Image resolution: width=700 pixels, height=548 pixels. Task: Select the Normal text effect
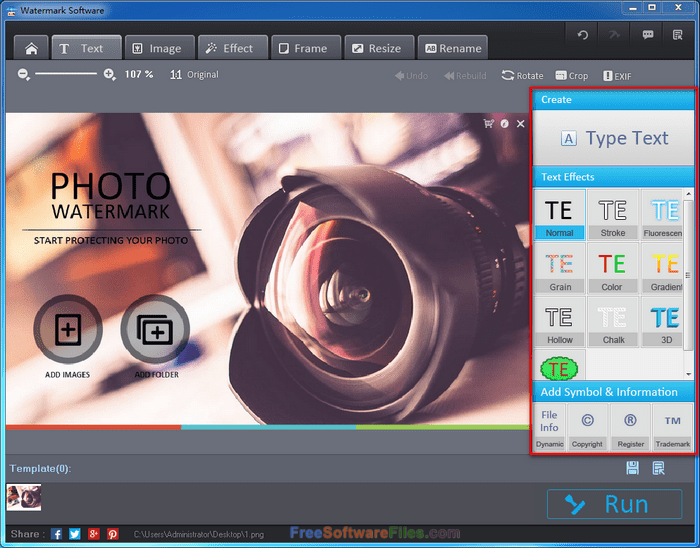pos(559,215)
